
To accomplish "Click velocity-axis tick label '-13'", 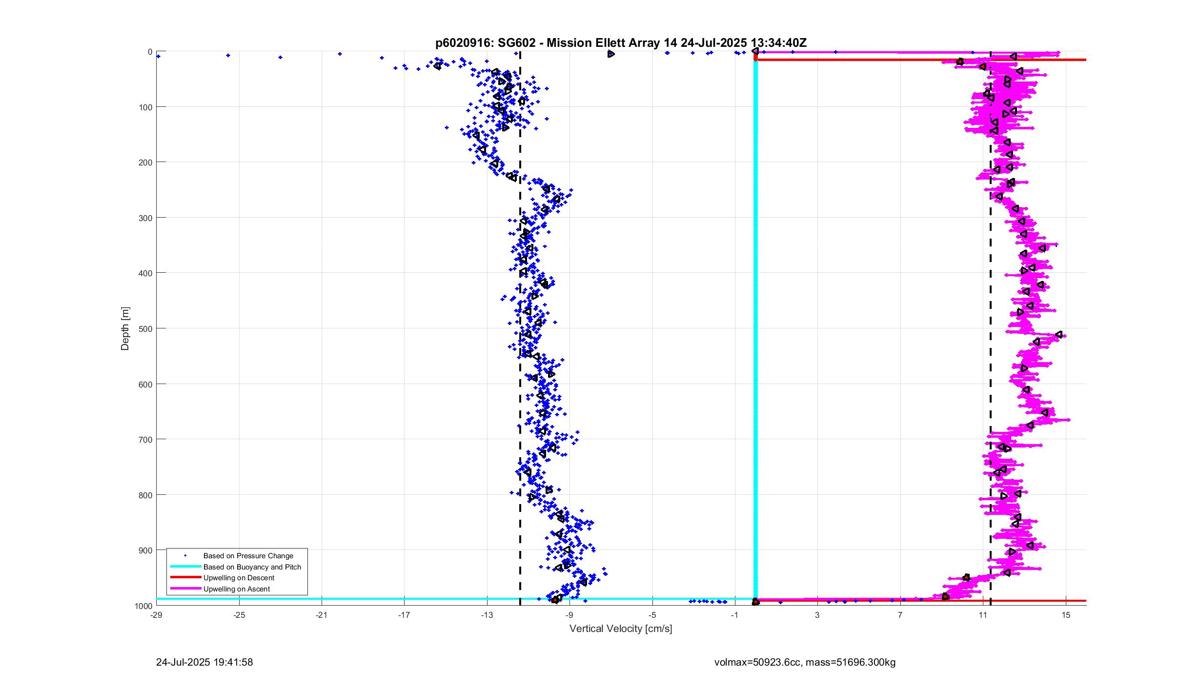I will pos(487,615).
